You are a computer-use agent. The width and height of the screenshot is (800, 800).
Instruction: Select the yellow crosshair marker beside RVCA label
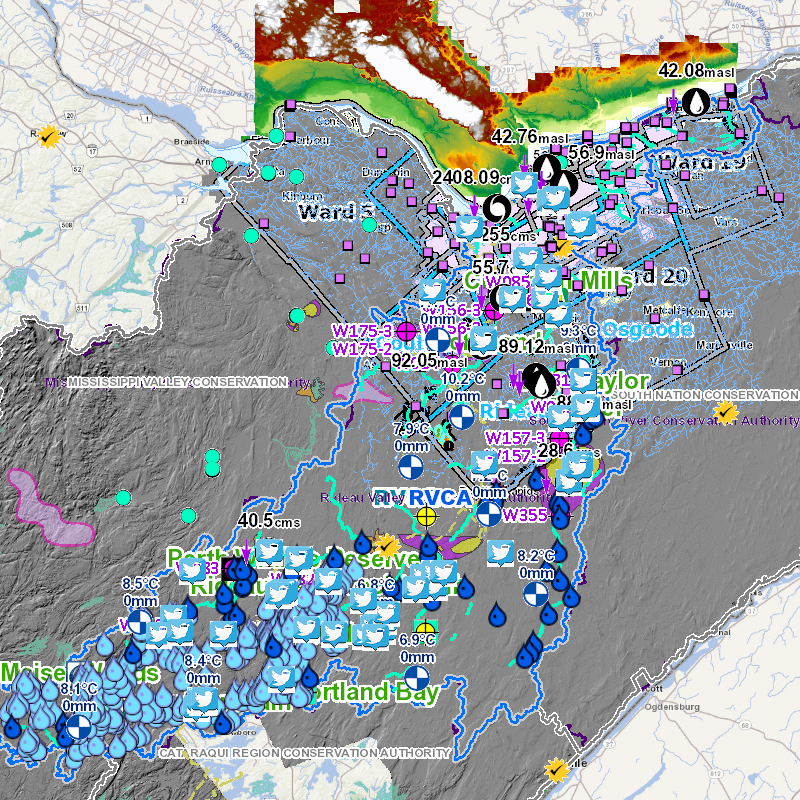[x=427, y=516]
